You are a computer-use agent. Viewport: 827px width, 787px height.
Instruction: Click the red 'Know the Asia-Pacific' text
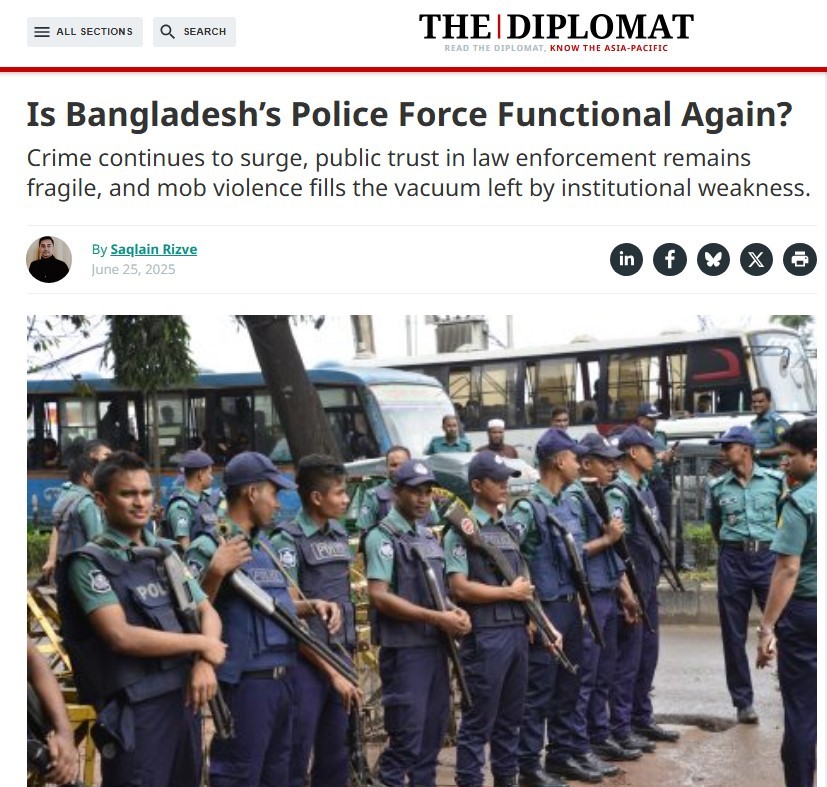click(x=609, y=48)
